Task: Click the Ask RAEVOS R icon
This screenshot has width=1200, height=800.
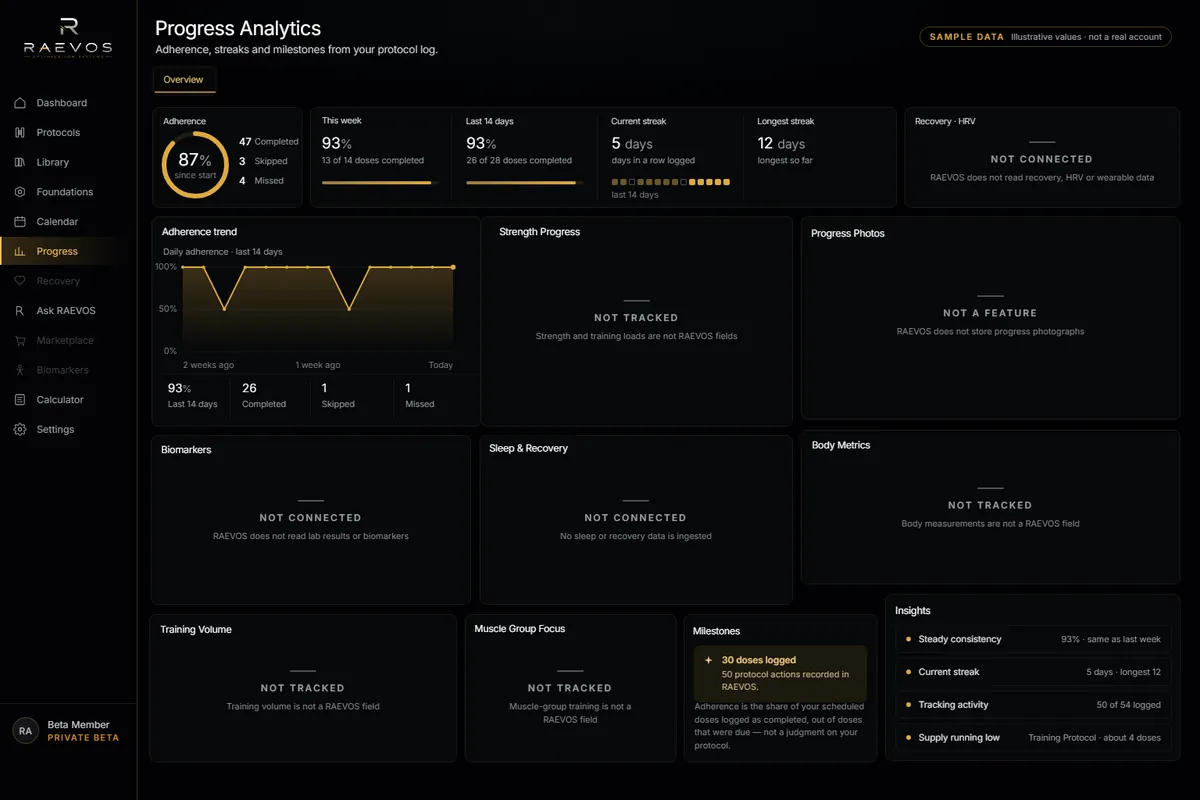Action: click(x=20, y=311)
